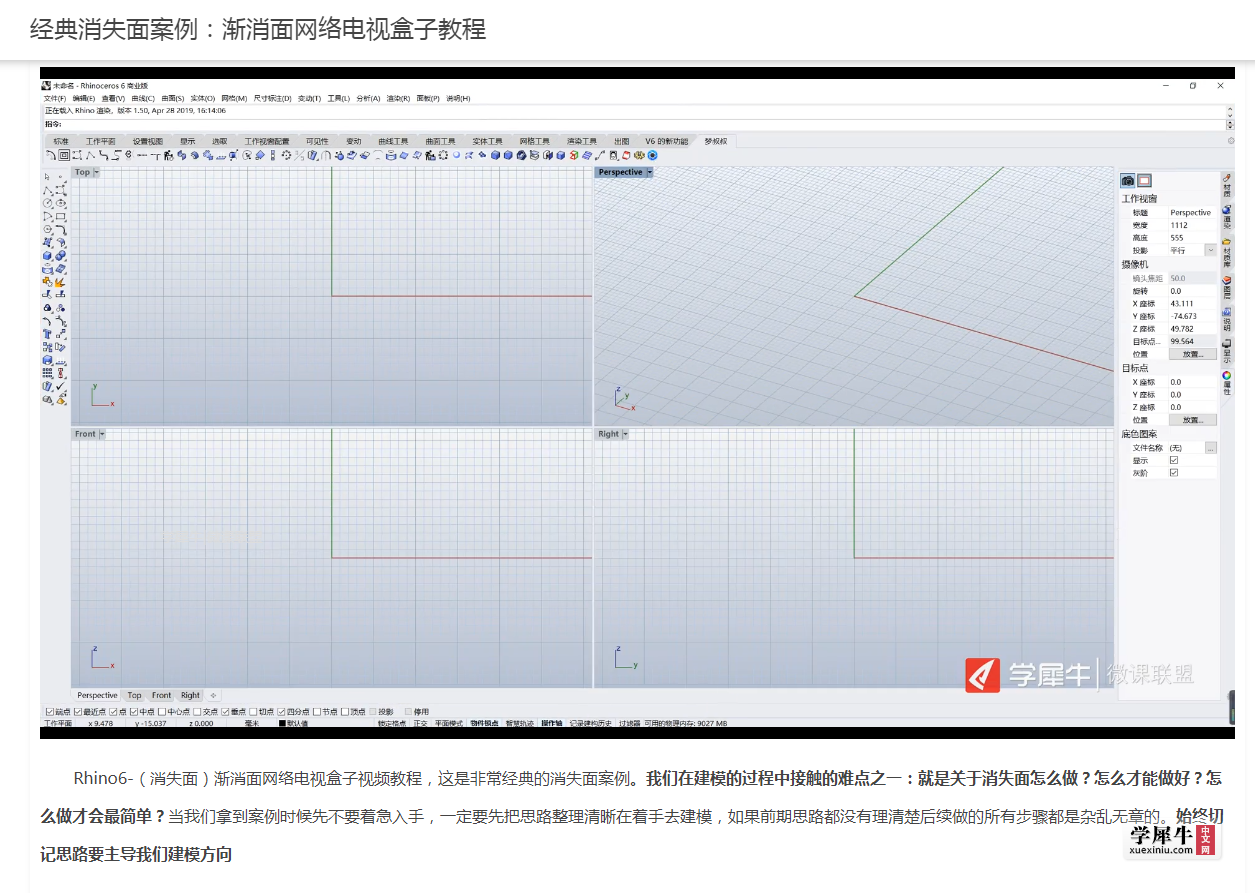This screenshot has height=893, width=1255.
Task: Switch to the 曲面工具 toolbar tab
Action: (440, 141)
